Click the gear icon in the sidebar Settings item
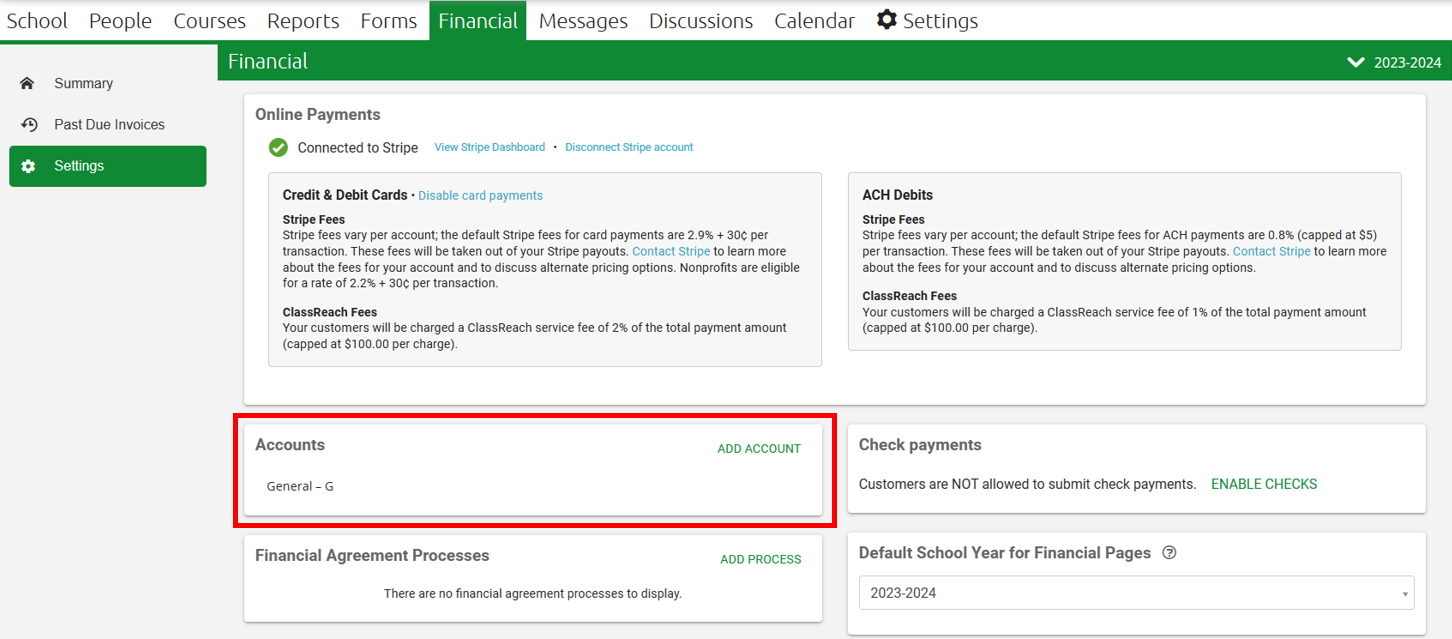The image size is (1452, 639). coord(28,166)
